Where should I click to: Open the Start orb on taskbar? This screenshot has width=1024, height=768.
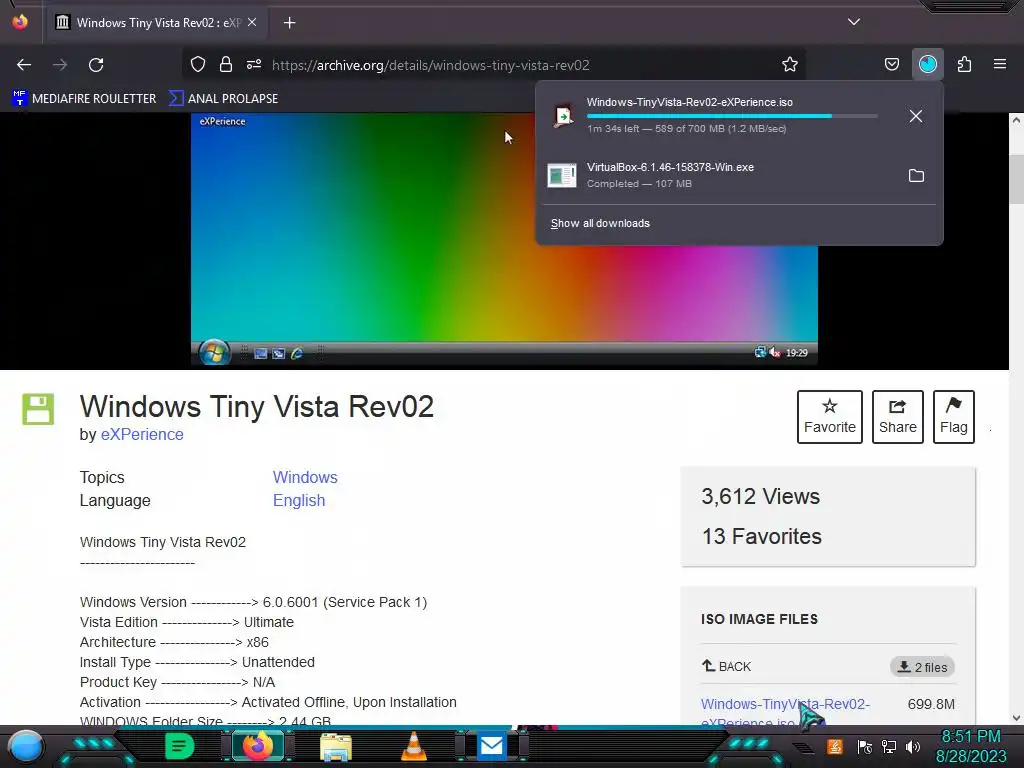click(x=26, y=746)
